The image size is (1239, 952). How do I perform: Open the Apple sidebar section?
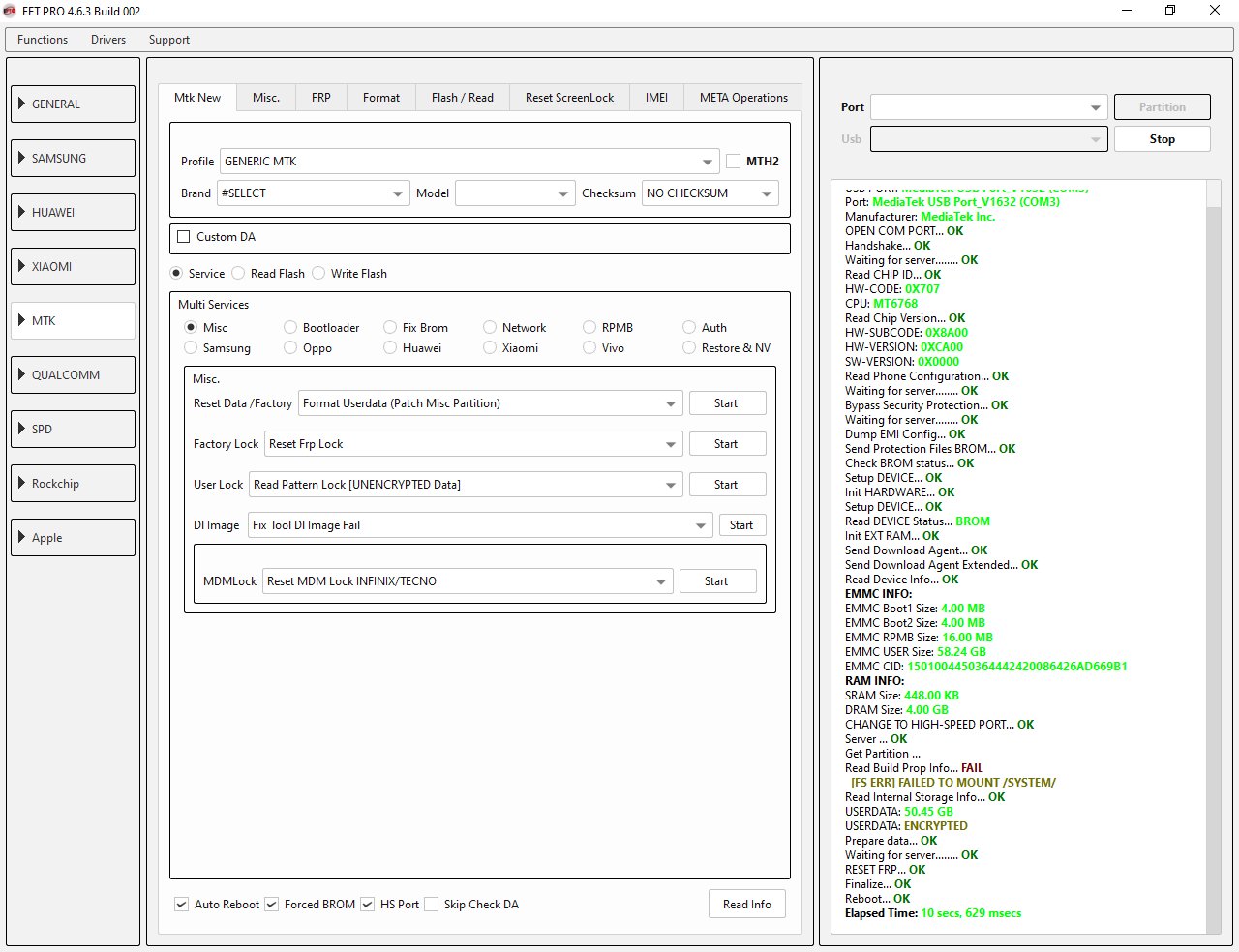[73, 537]
